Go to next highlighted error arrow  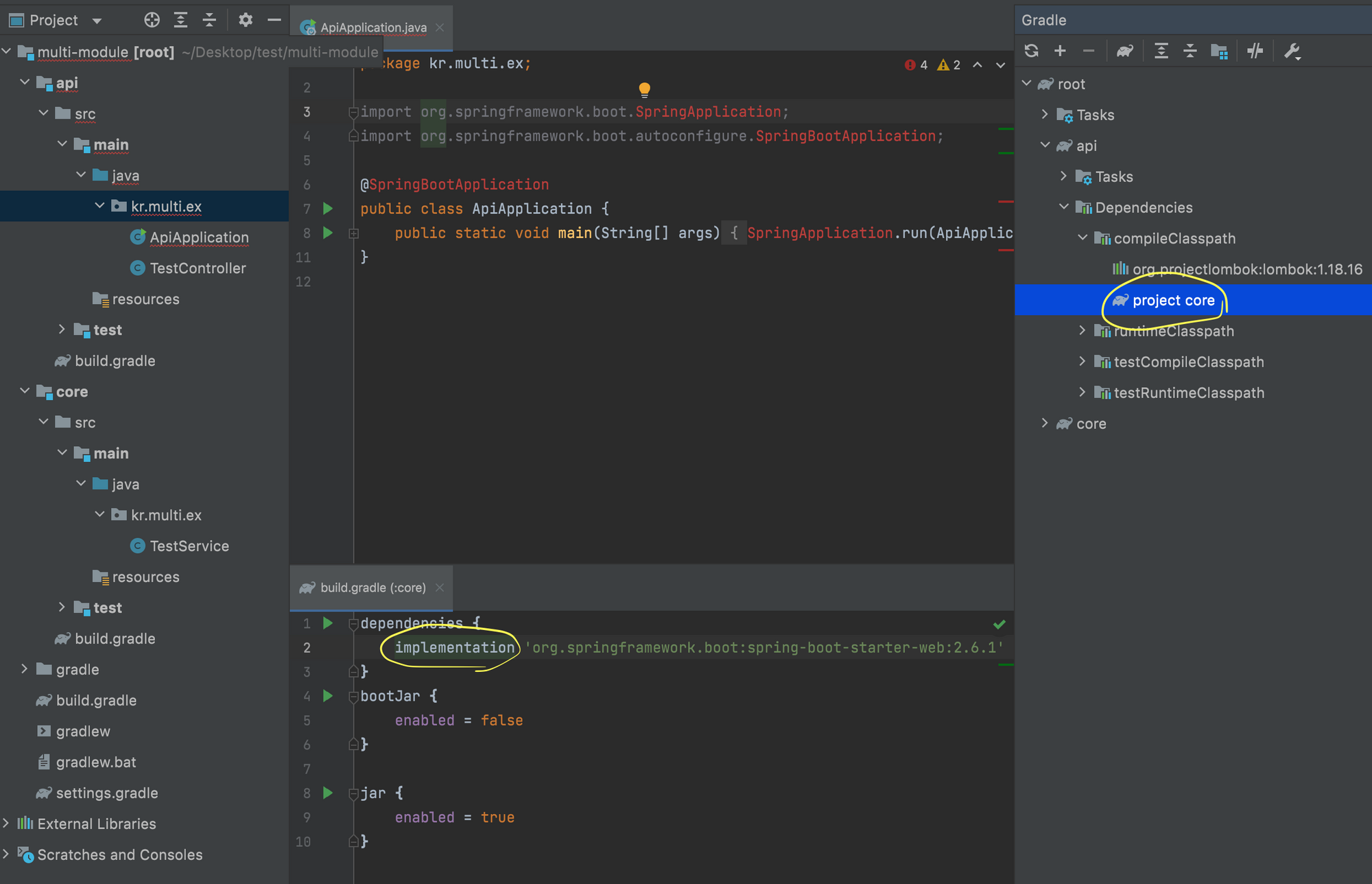pos(1001,65)
